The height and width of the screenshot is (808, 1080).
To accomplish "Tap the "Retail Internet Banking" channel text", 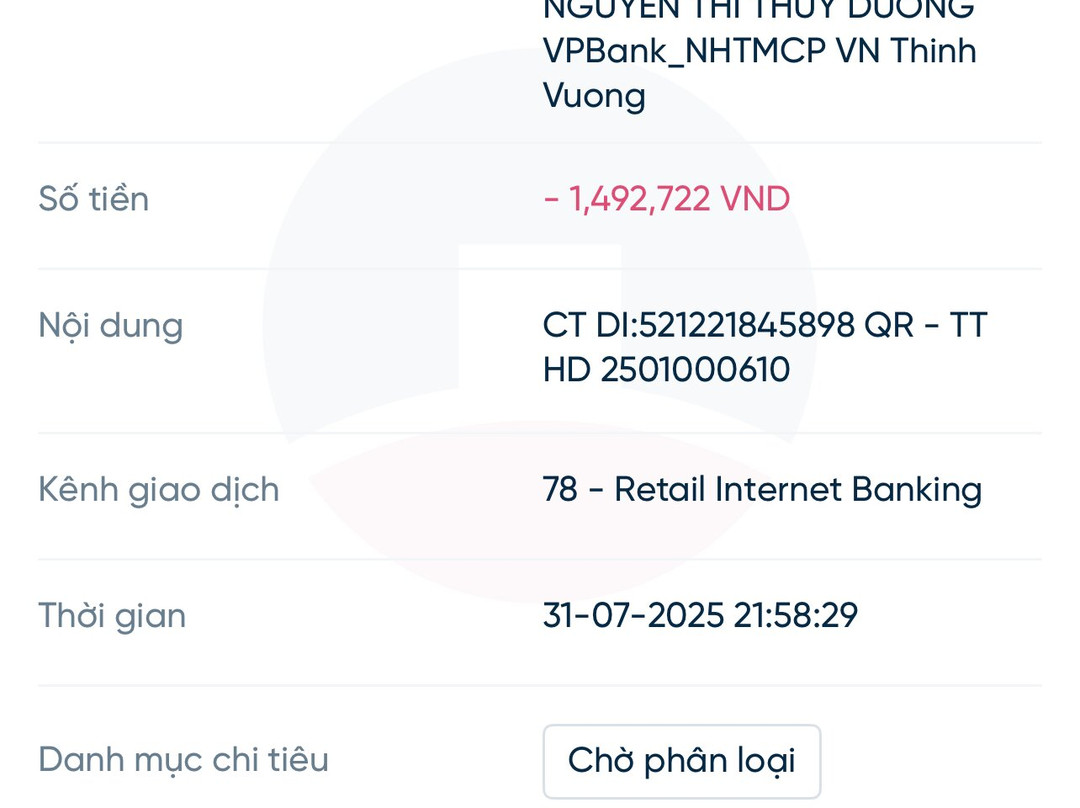I will 798,490.
